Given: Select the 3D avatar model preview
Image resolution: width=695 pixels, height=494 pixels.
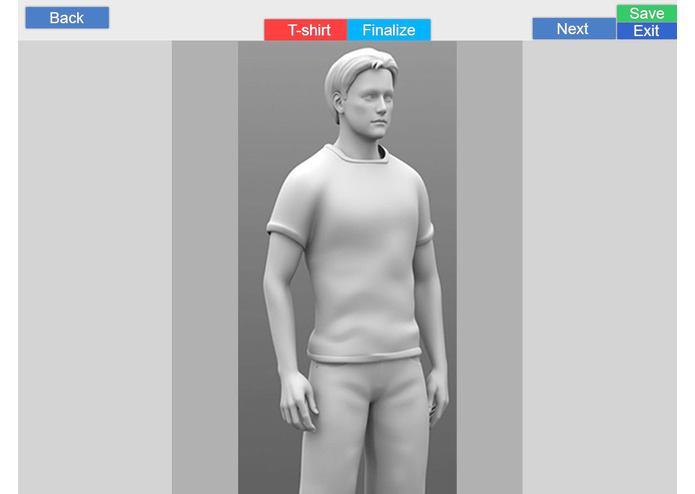Looking at the screenshot, I should tap(348, 267).
